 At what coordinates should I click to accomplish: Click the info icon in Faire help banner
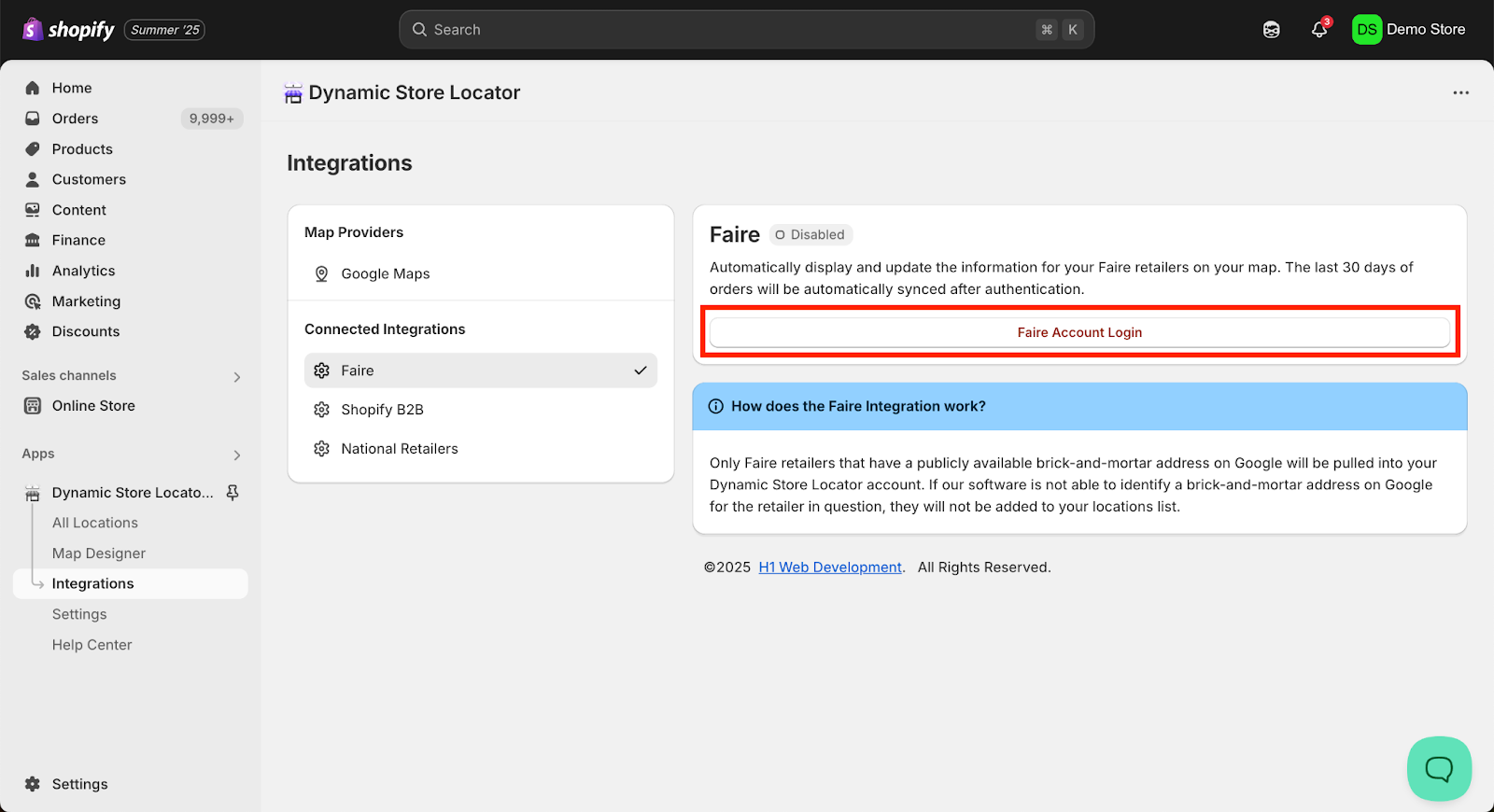(x=716, y=406)
